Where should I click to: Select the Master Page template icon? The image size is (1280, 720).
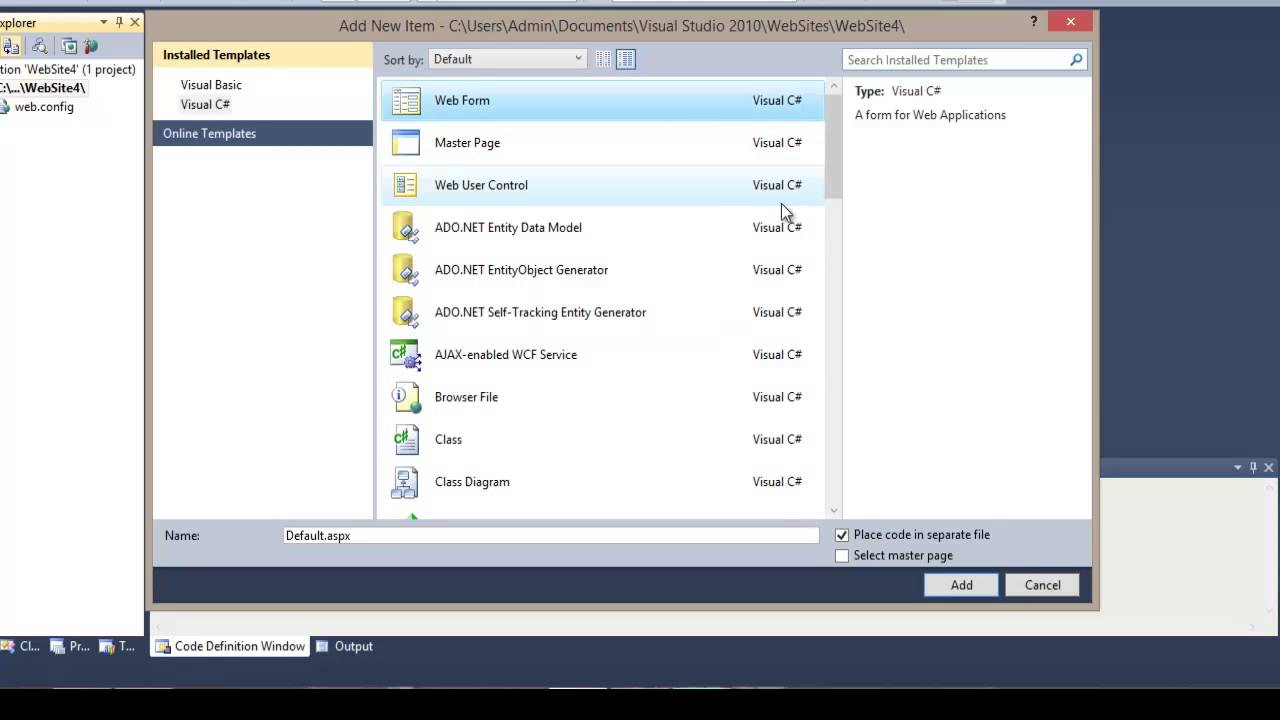tap(406, 143)
